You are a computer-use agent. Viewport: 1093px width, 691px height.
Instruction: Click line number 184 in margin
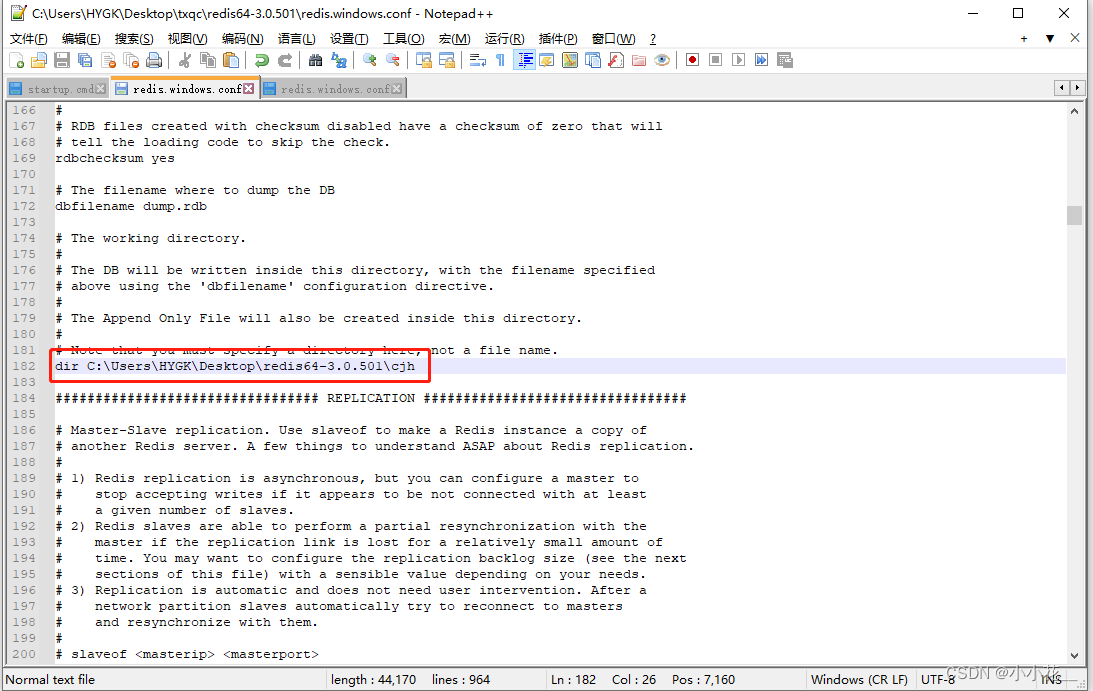click(x=24, y=398)
